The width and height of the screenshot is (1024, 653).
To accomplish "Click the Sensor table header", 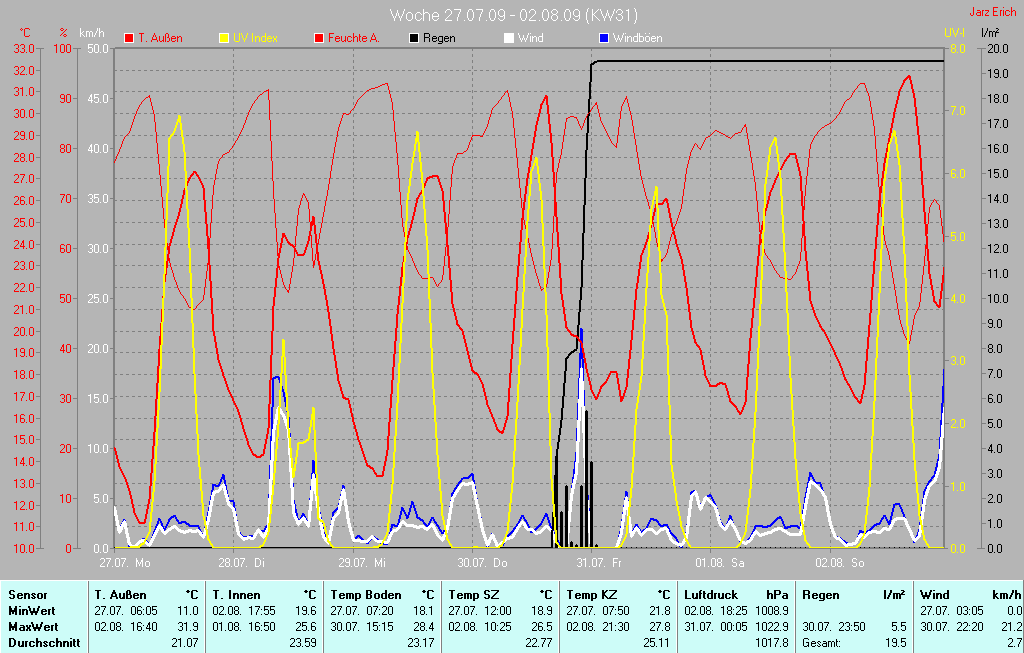I will point(27,595).
